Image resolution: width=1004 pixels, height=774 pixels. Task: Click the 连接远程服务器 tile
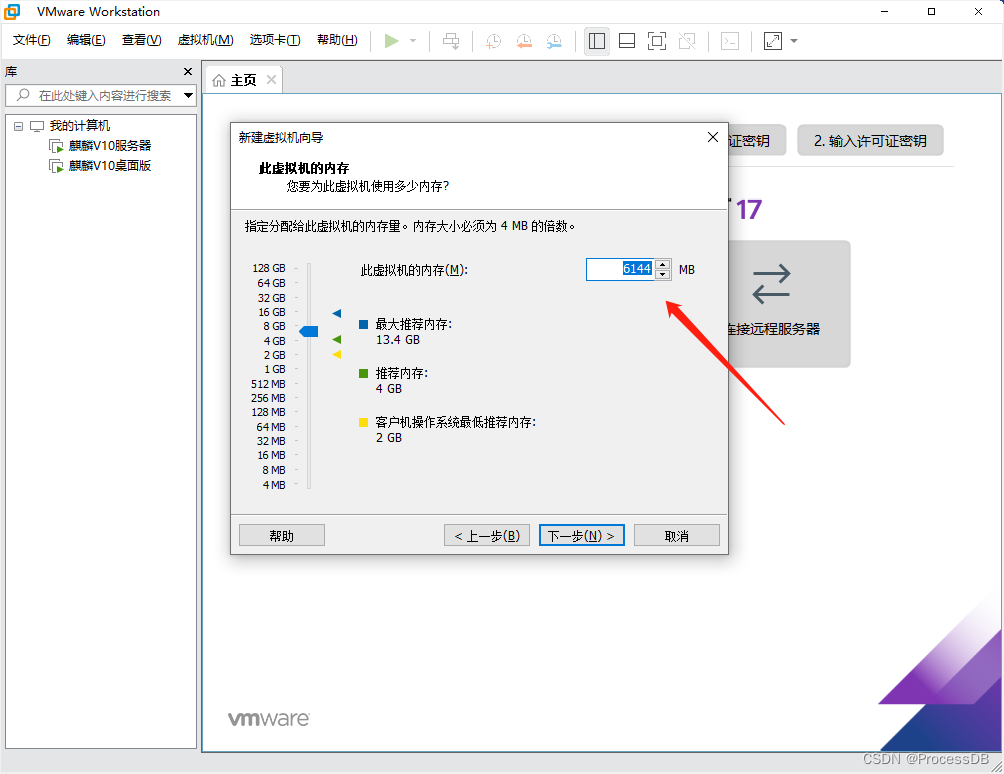[x=789, y=303]
